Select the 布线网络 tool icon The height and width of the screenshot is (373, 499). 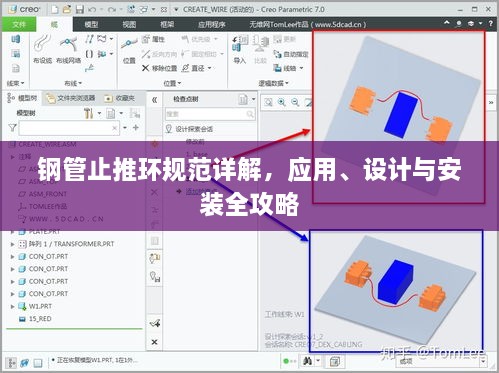click(68, 49)
